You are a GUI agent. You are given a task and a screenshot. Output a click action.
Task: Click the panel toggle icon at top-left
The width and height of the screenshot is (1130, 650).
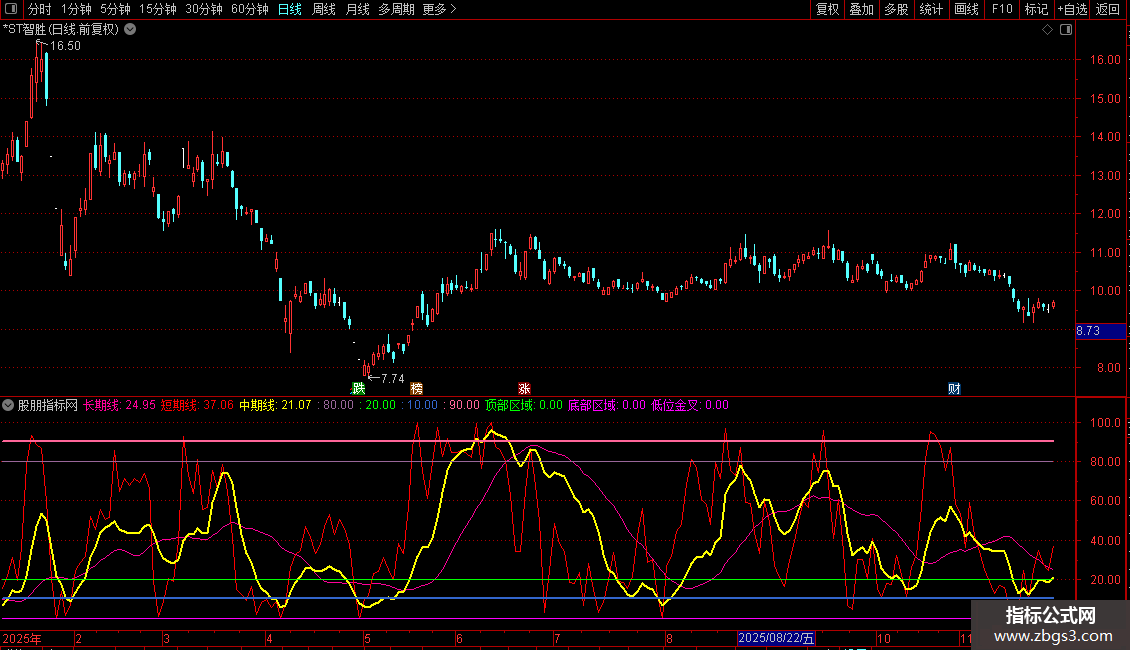click(x=11, y=9)
